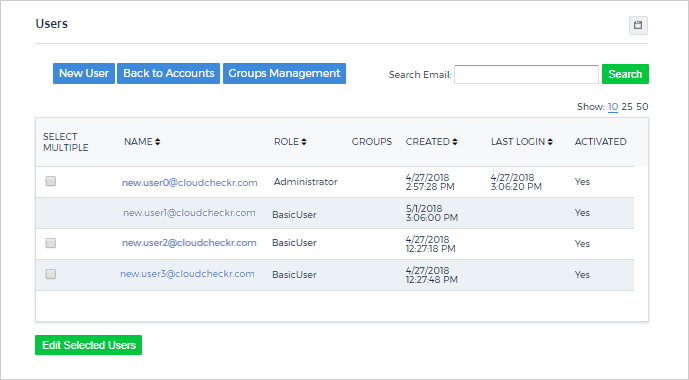Viewport: 689px width, 380px height.
Task: Select the checkbox for new.user2@cloudcheckr.com
Action: pos(51,243)
